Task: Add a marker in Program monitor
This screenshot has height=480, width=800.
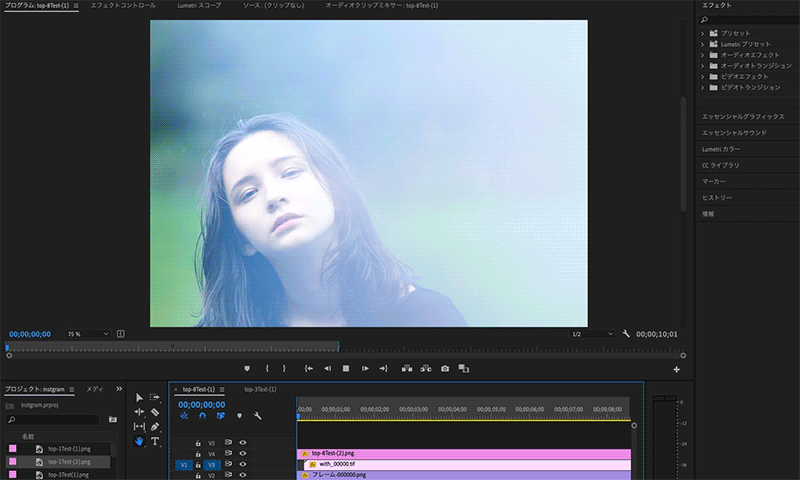Action: click(x=247, y=368)
